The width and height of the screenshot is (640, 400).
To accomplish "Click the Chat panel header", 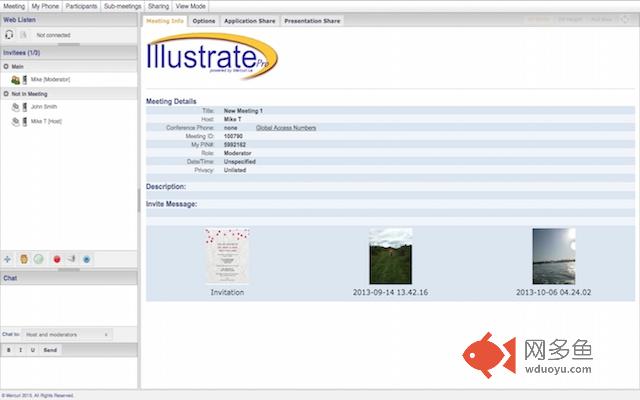I will tap(69, 278).
